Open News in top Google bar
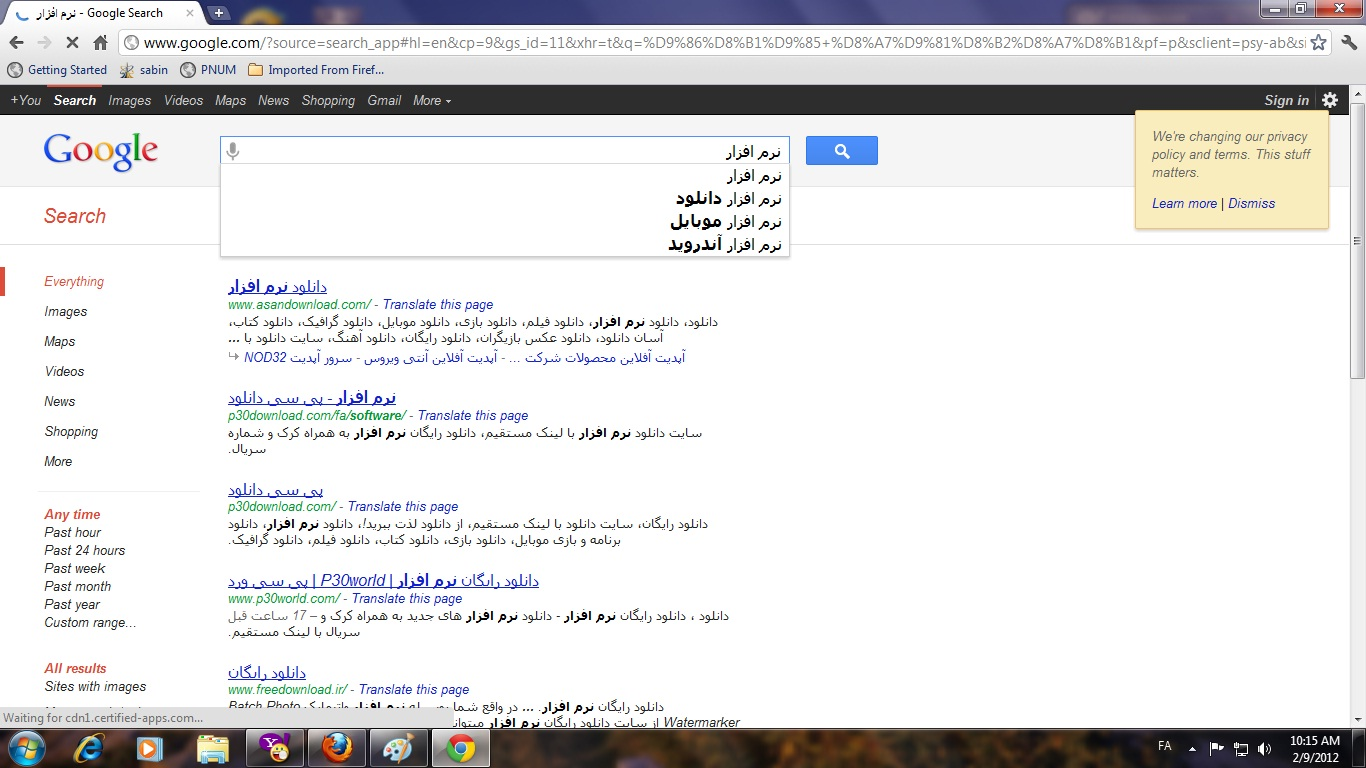 point(273,100)
